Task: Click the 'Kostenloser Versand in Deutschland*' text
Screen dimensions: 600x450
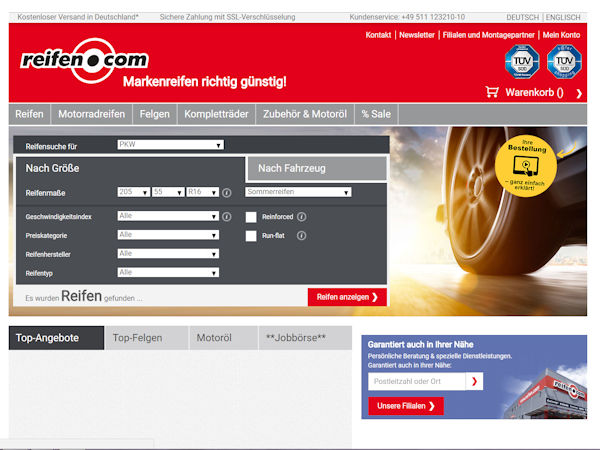Action: (x=78, y=17)
